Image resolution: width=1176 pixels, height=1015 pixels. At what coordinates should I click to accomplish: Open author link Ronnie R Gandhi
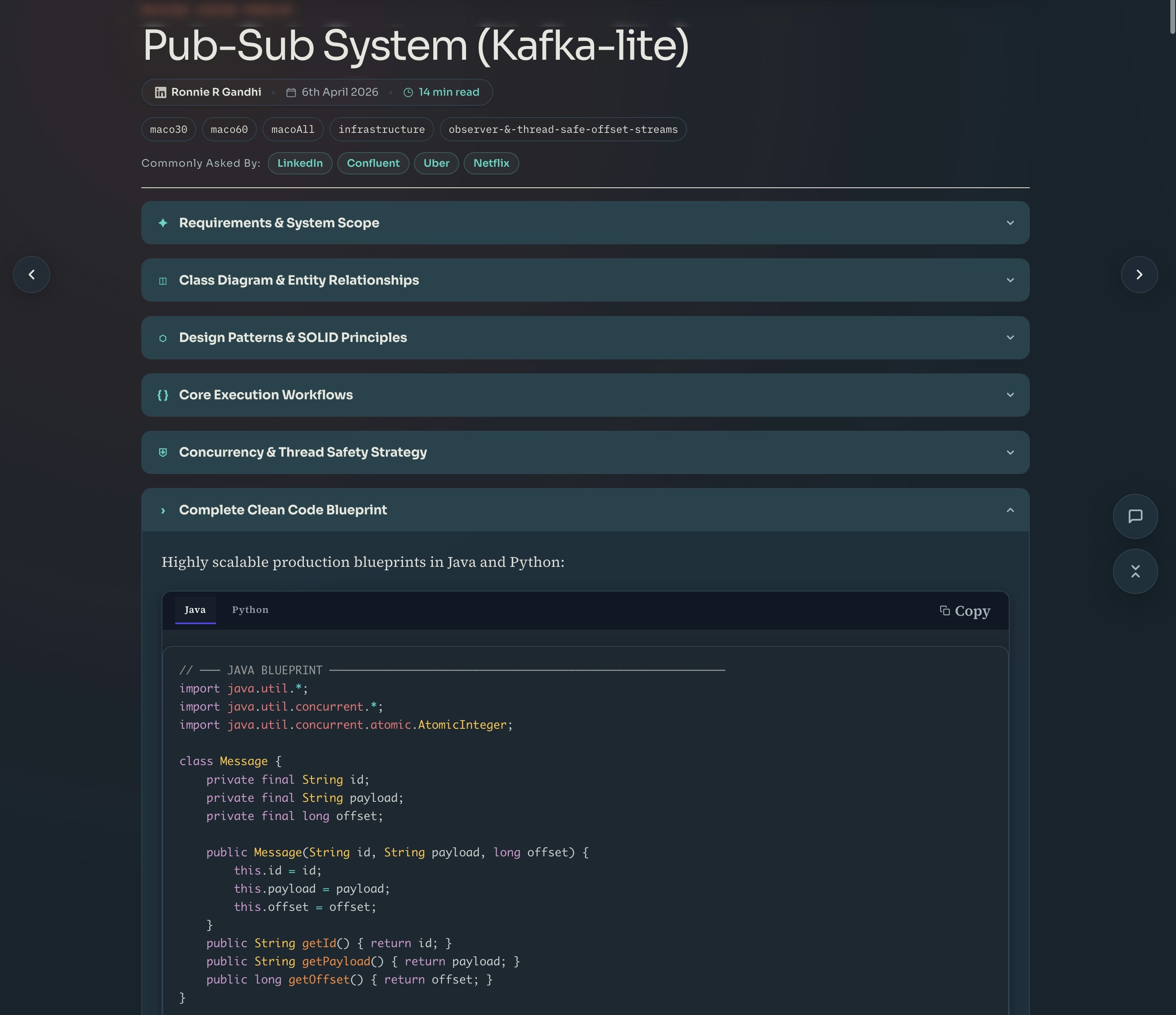click(x=216, y=92)
